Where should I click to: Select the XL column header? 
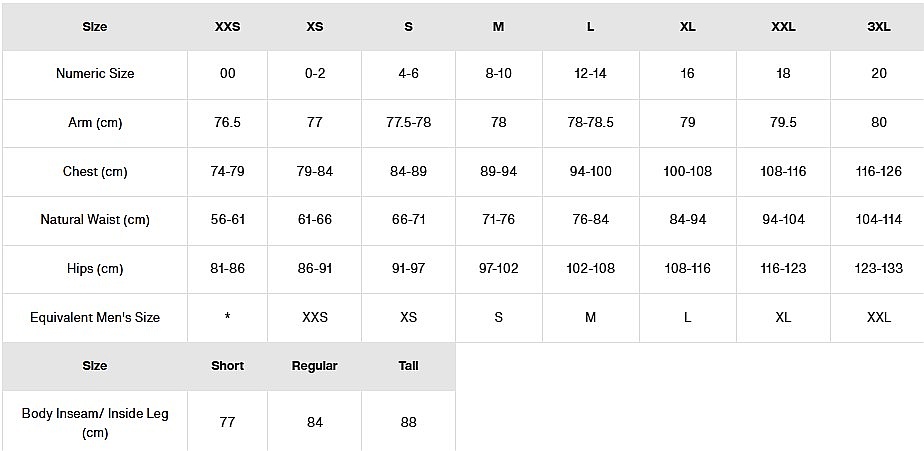[x=688, y=27]
